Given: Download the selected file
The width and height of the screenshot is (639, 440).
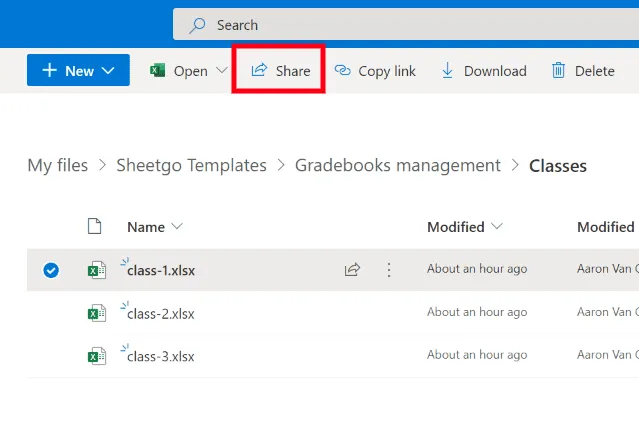Looking at the screenshot, I should (483, 71).
